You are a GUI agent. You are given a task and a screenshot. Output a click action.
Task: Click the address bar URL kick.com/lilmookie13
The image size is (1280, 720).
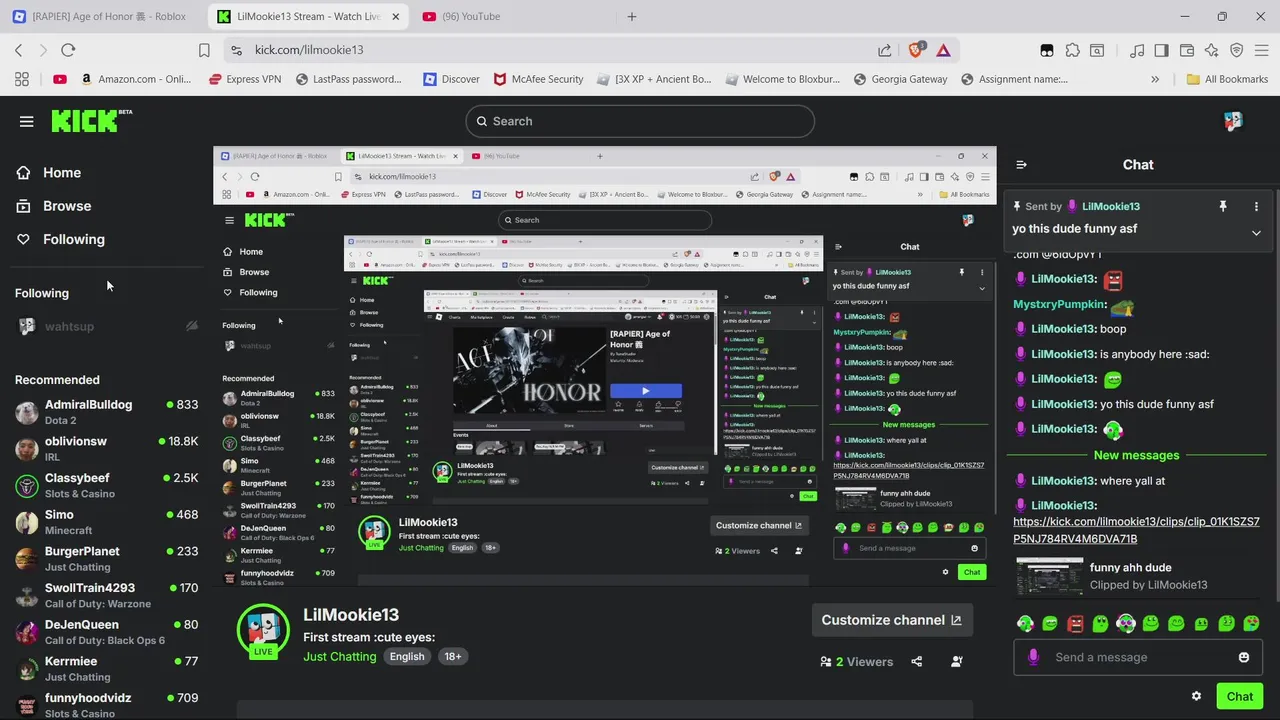[309, 50]
